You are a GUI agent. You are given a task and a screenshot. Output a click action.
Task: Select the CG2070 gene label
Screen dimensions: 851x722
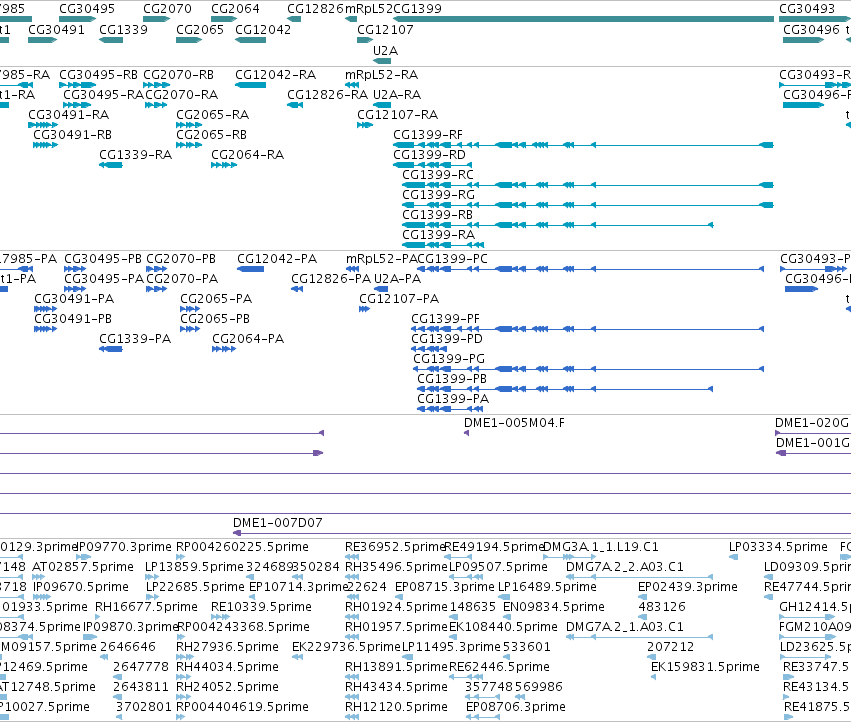167,9
